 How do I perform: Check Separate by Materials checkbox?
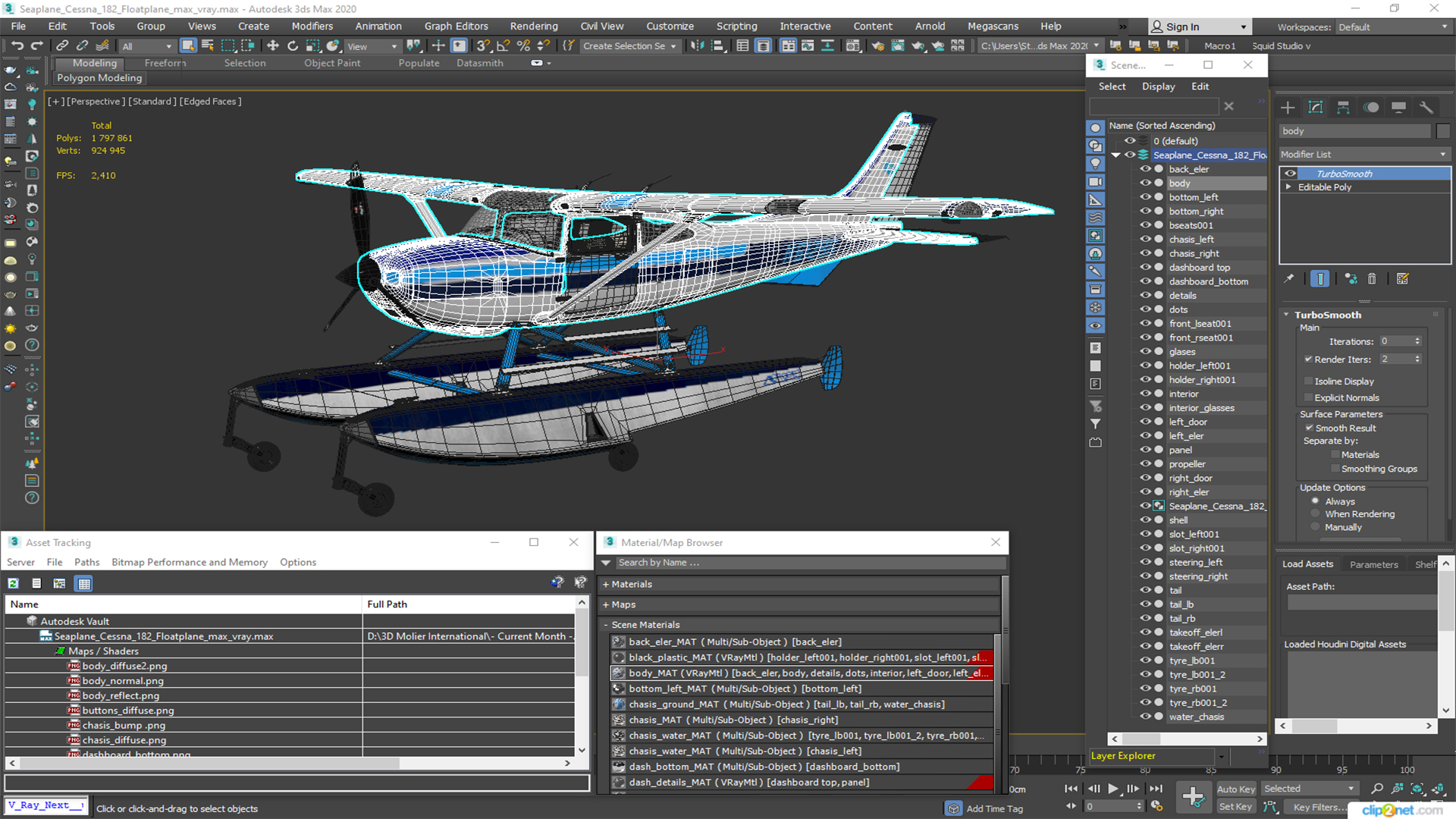1335,455
